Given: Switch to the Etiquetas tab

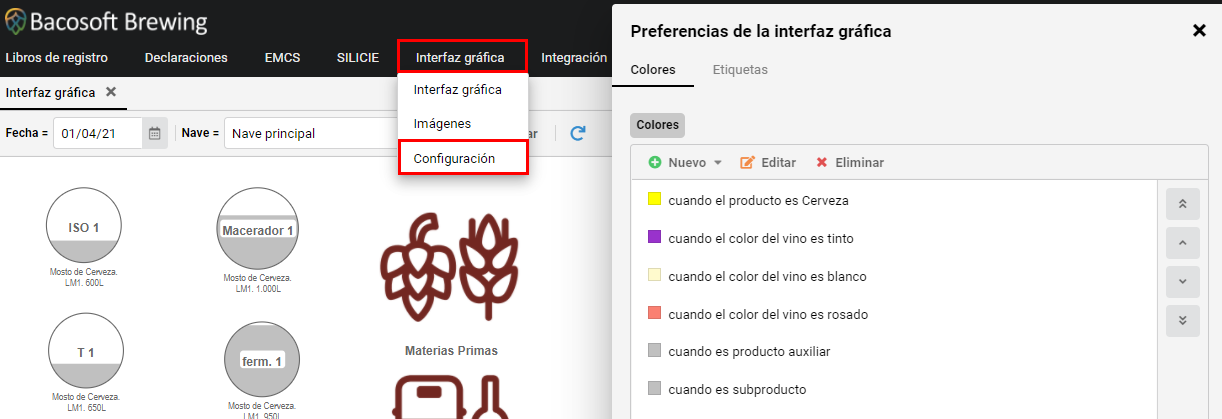Looking at the screenshot, I should pos(740,70).
